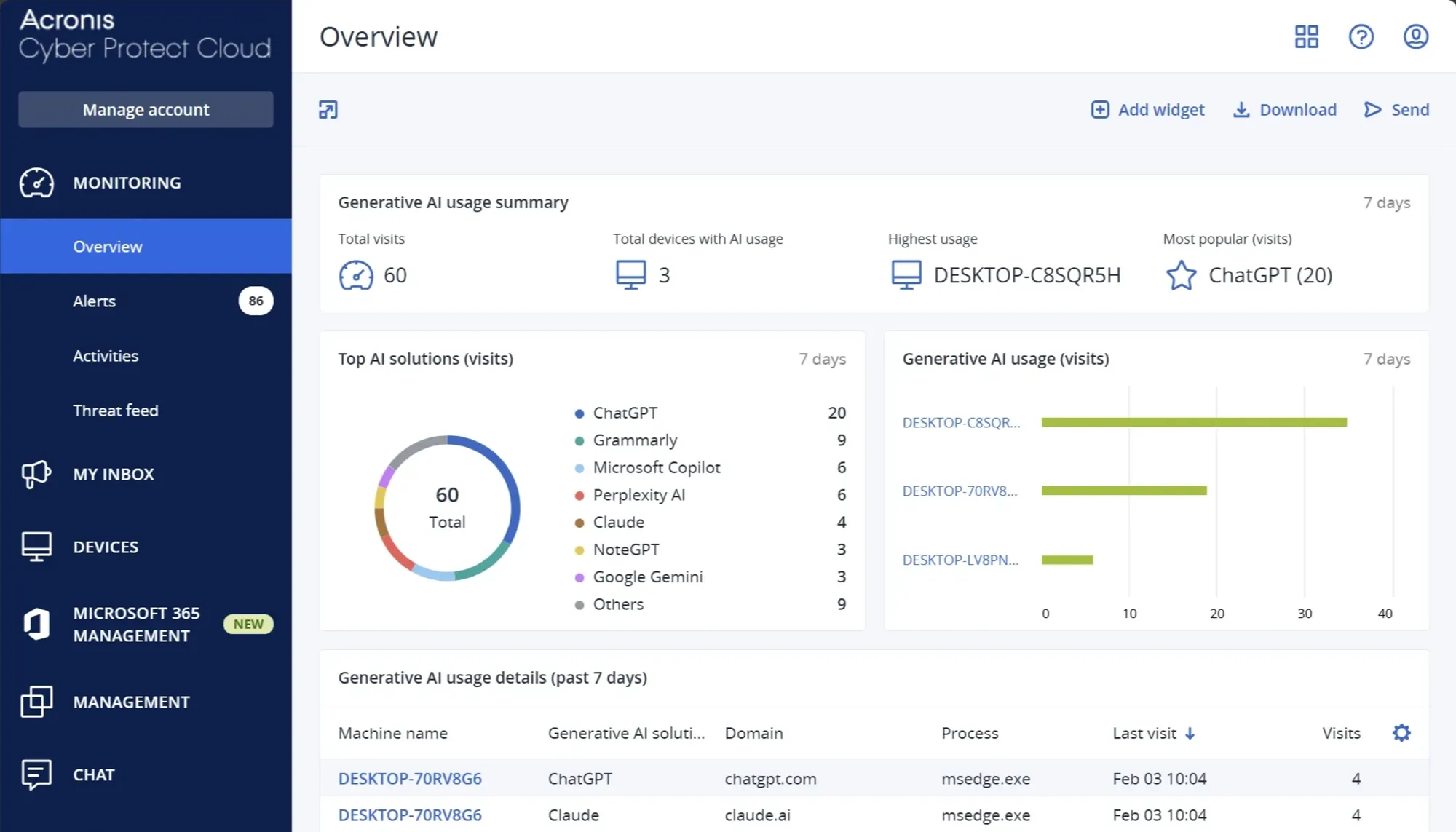The width and height of the screenshot is (1456, 832).
Task: Expand the Management sidebar section
Action: 131,702
